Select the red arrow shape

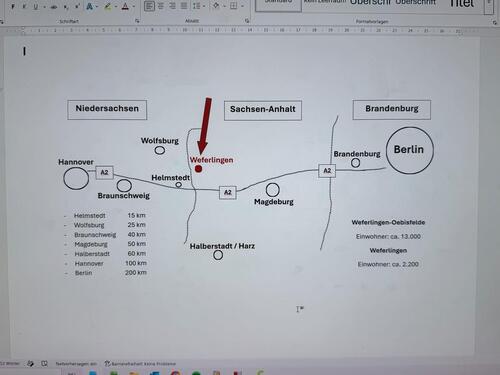click(x=204, y=126)
